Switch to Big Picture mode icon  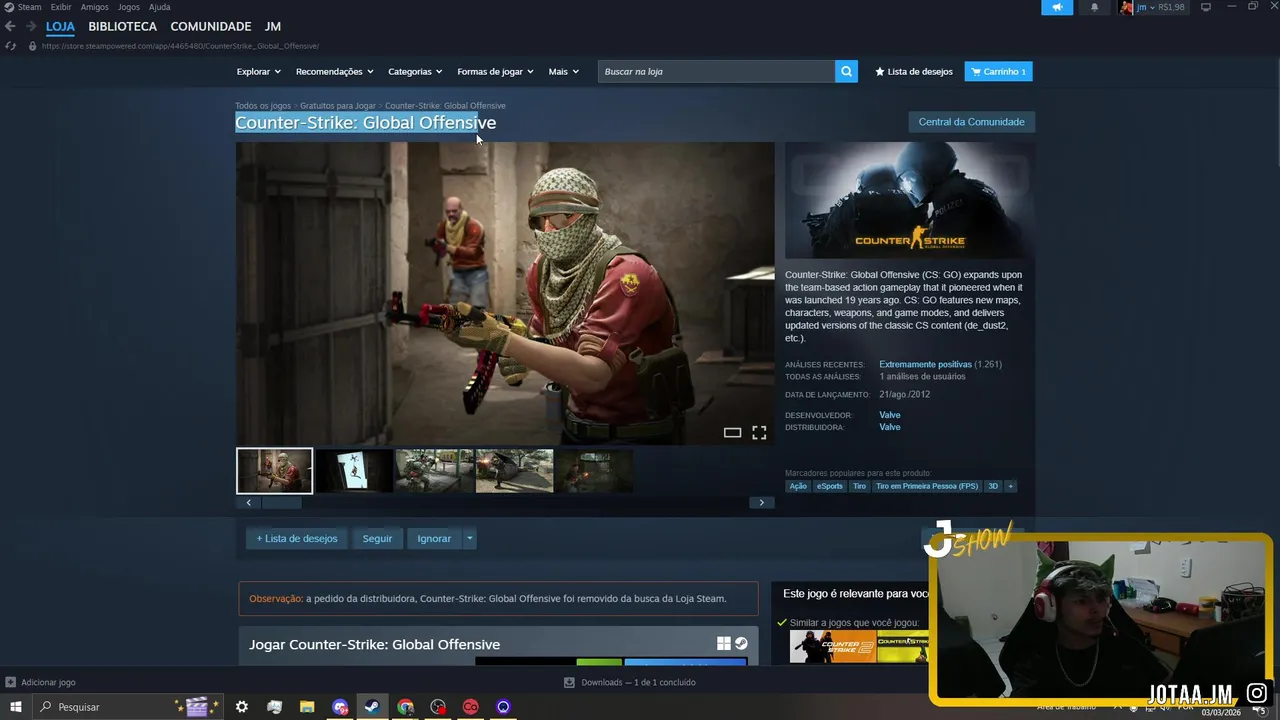(1206, 7)
